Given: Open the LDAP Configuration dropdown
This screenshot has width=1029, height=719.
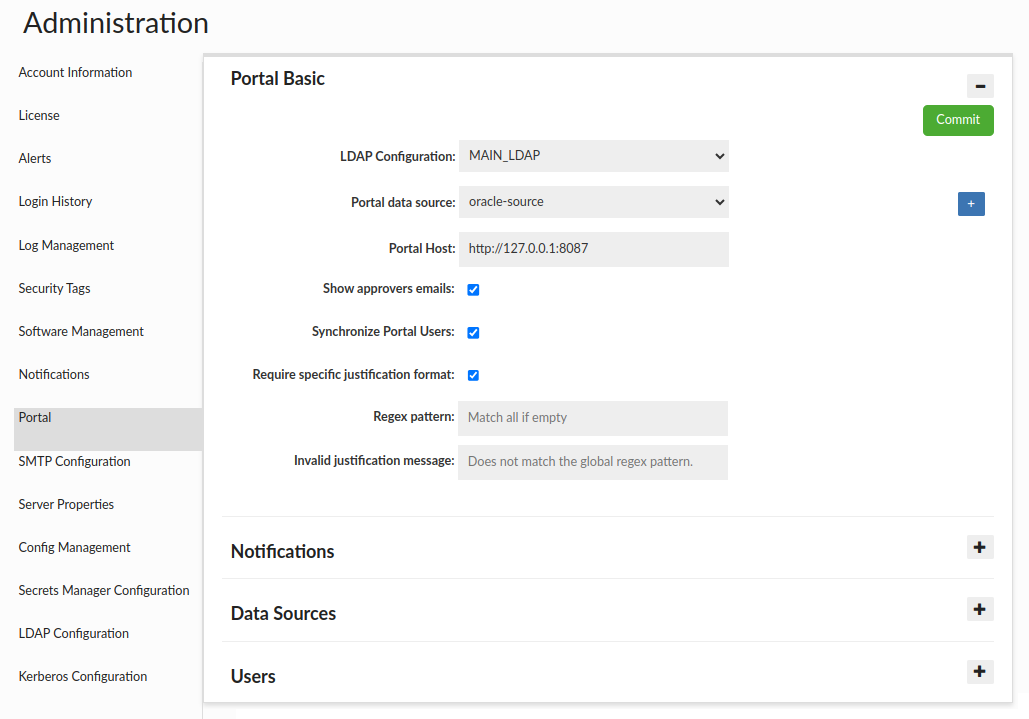Looking at the screenshot, I should (x=593, y=156).
